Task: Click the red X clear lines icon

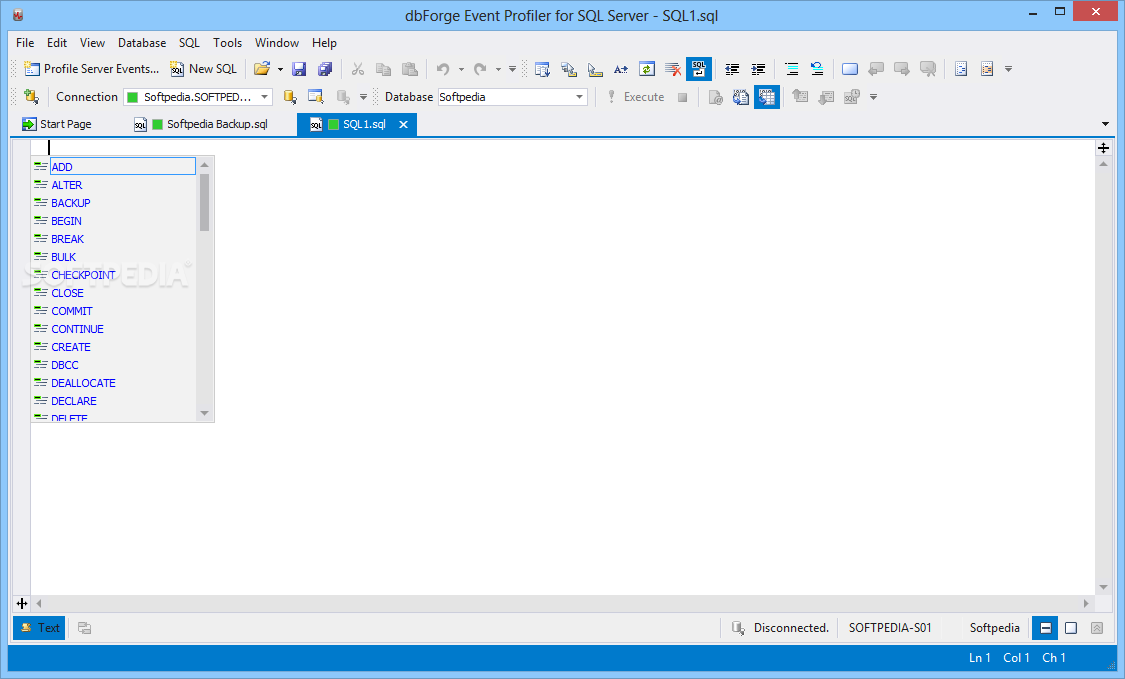Action: [673, 69]
